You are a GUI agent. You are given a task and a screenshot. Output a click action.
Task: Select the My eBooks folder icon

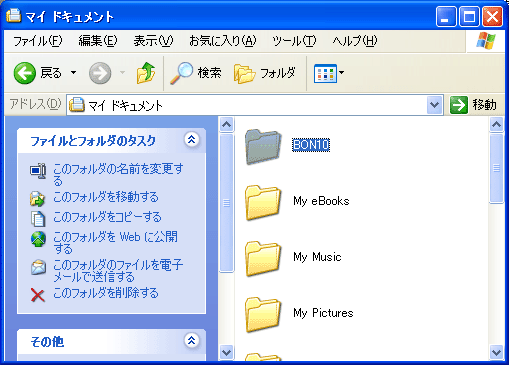tap(263, 203)
